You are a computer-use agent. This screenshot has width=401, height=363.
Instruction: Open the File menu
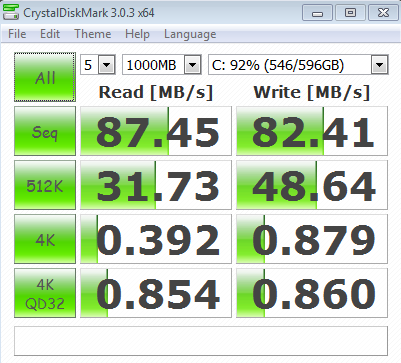pos(17,34)
